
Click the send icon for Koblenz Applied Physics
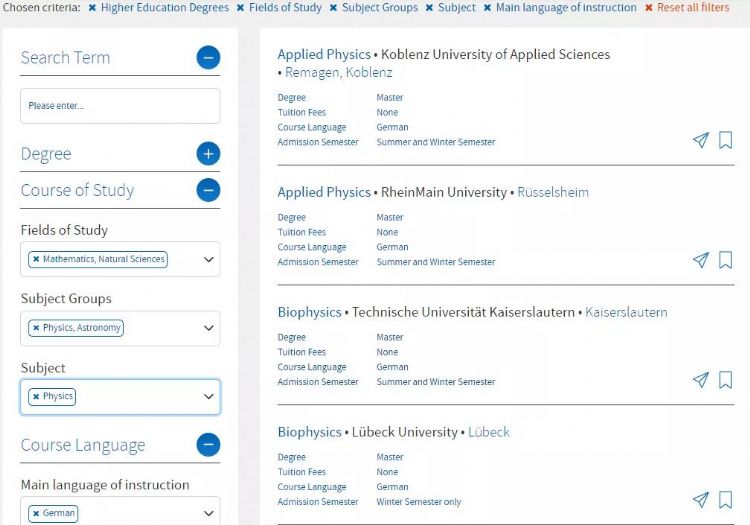(700, 140)
